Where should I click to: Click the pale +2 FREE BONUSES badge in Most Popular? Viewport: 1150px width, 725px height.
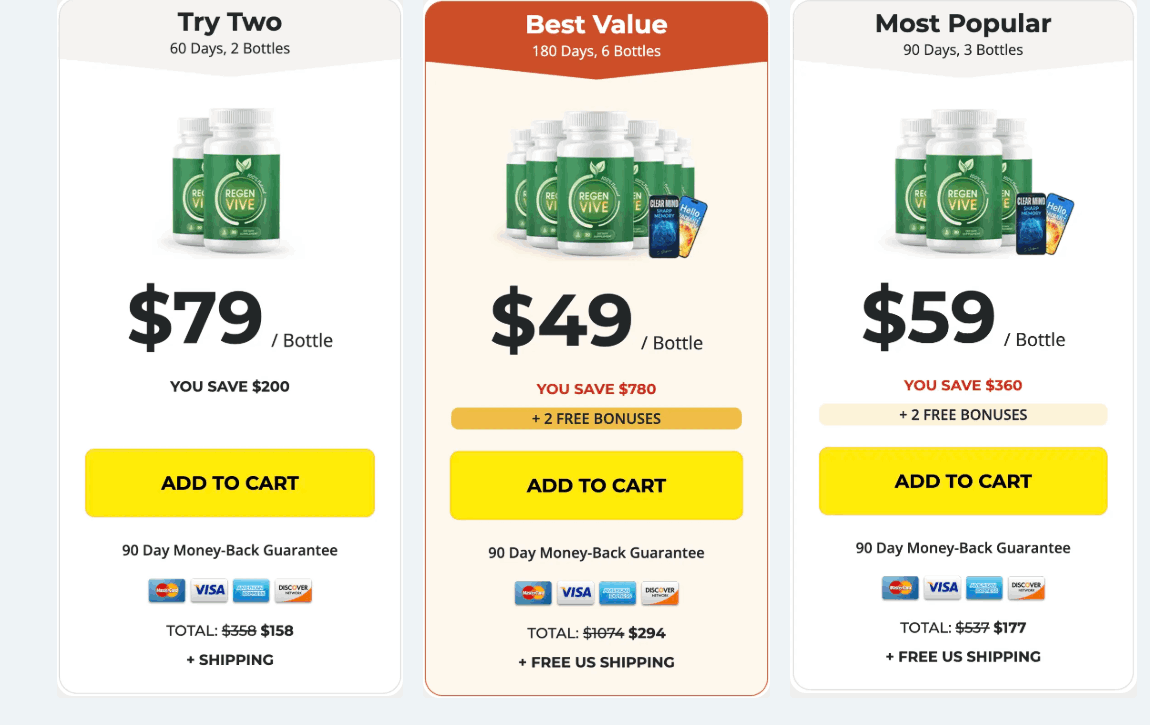[963, 415]
